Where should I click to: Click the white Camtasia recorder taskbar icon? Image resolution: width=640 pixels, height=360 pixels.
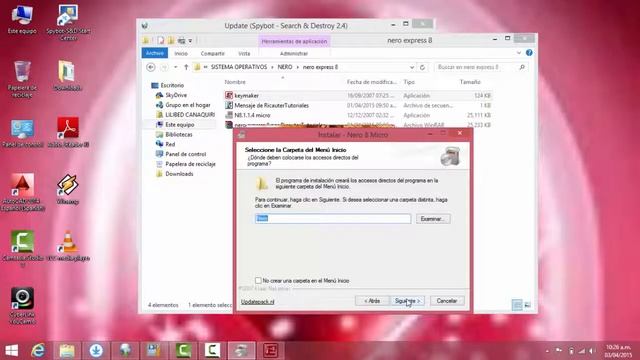click(x=212, y=351)
